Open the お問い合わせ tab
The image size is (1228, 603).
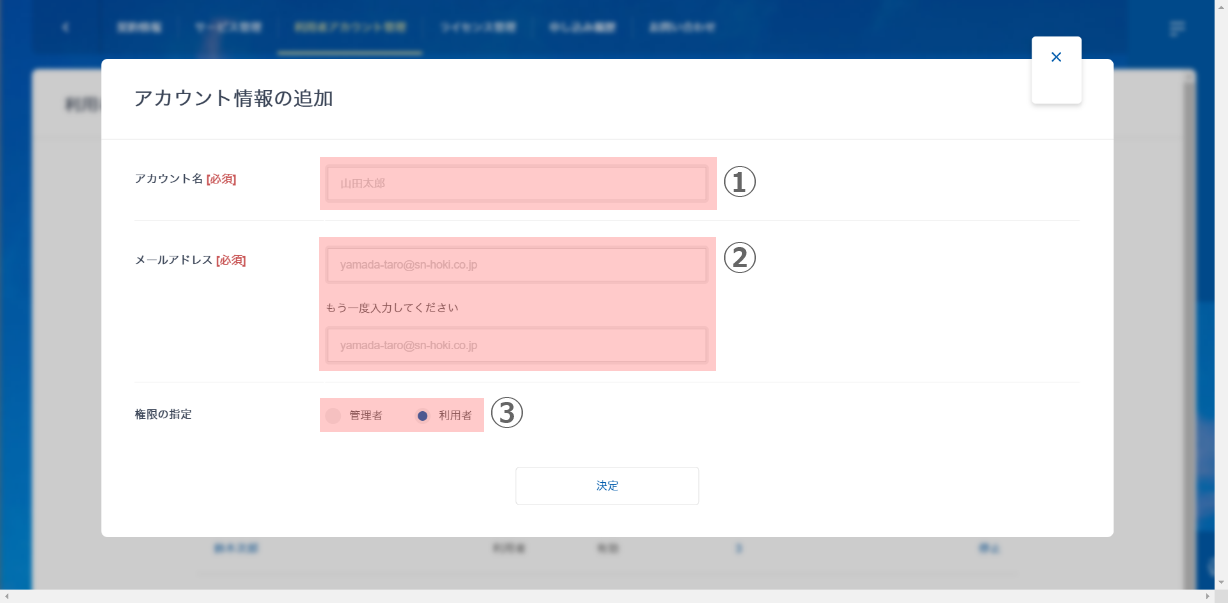tap(682, 27)
